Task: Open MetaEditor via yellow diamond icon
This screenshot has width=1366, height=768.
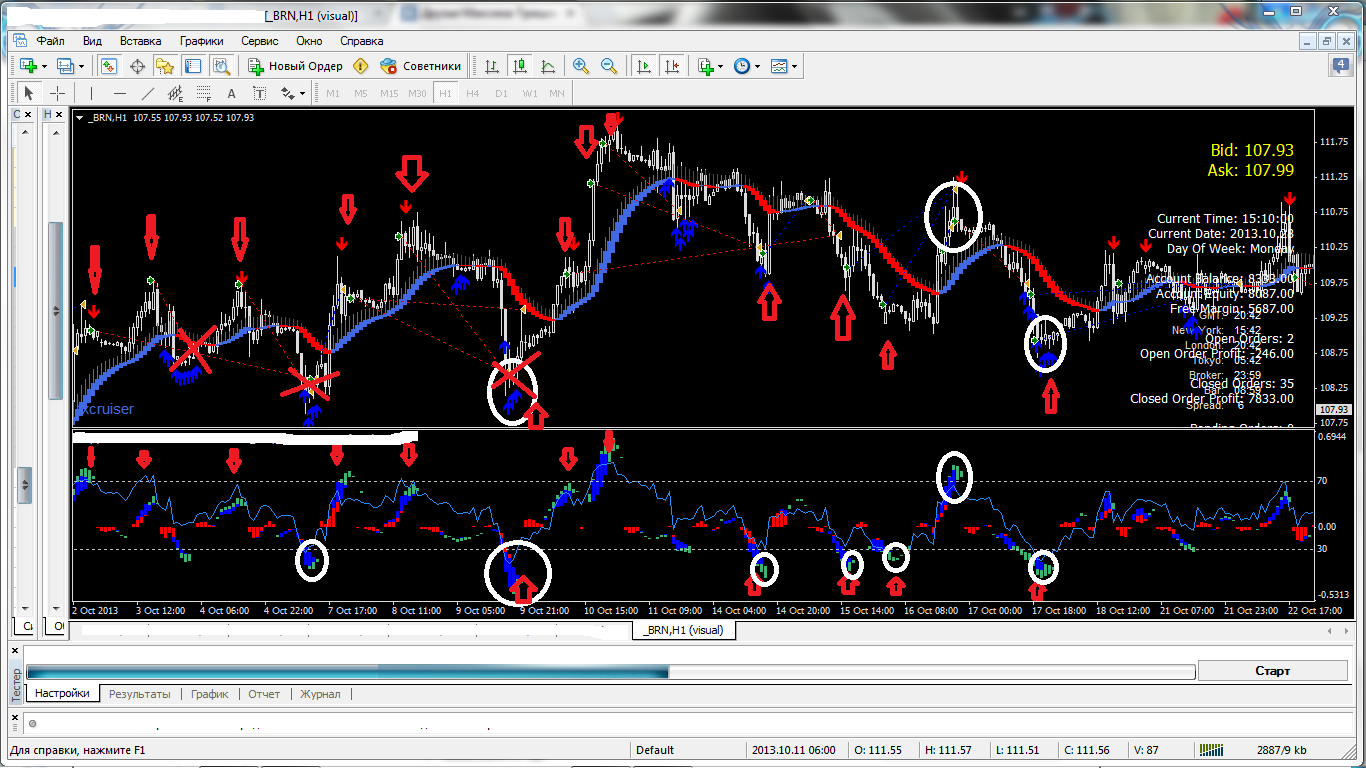Action: (361, 66)
